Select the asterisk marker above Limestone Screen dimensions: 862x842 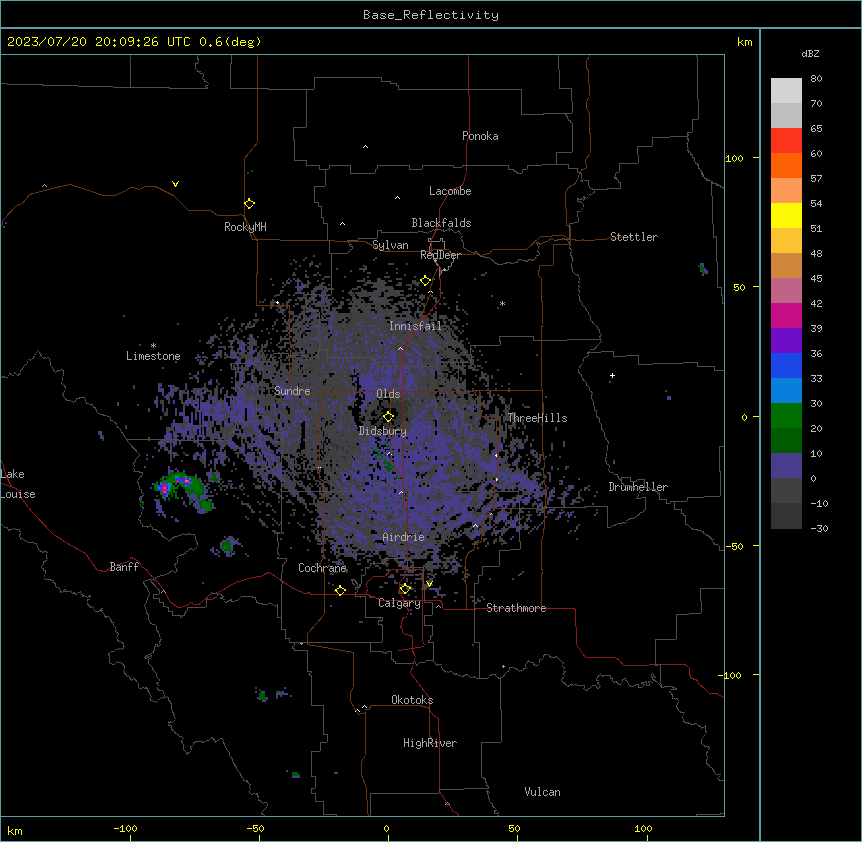click(x=153, y=346)
